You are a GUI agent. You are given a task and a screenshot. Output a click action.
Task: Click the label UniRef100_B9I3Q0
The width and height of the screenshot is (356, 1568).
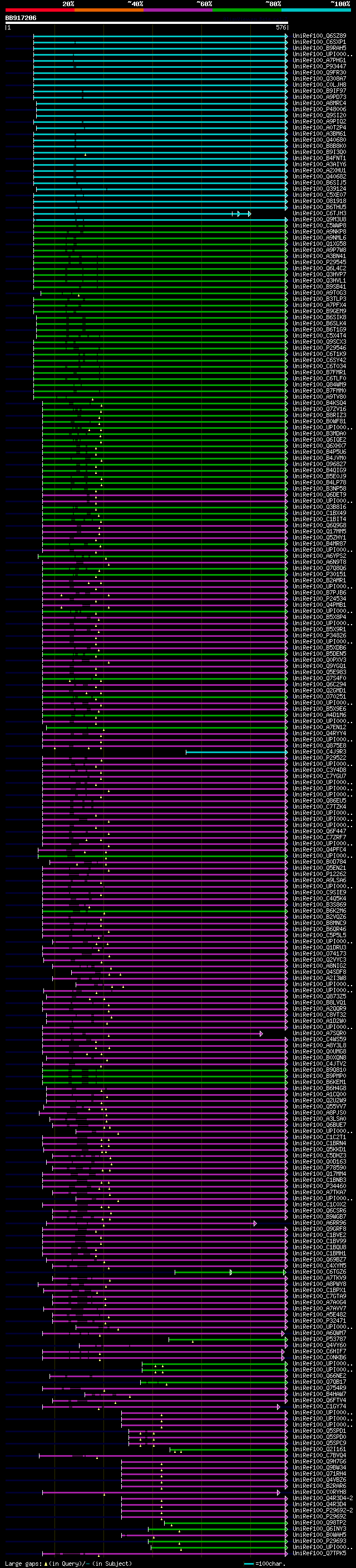point(319,151)
